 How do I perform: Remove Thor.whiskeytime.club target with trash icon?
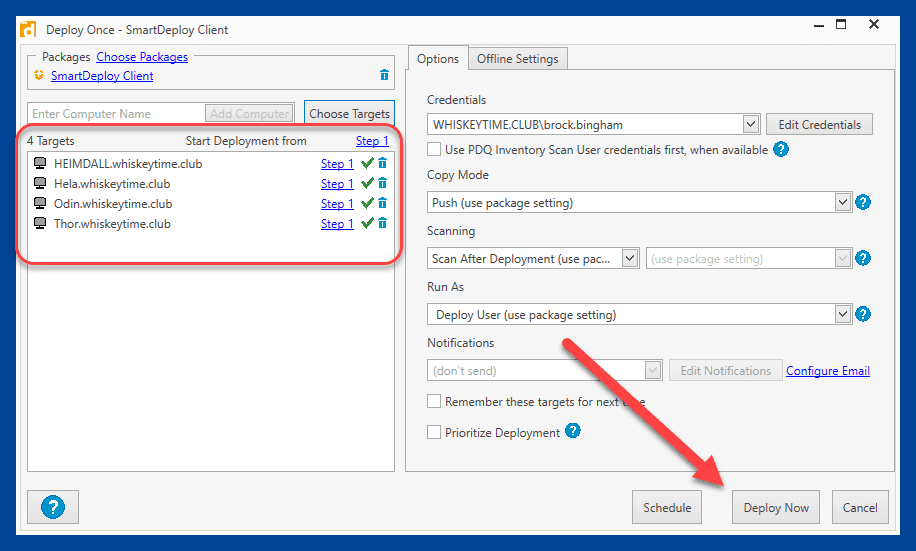point(382,223)
